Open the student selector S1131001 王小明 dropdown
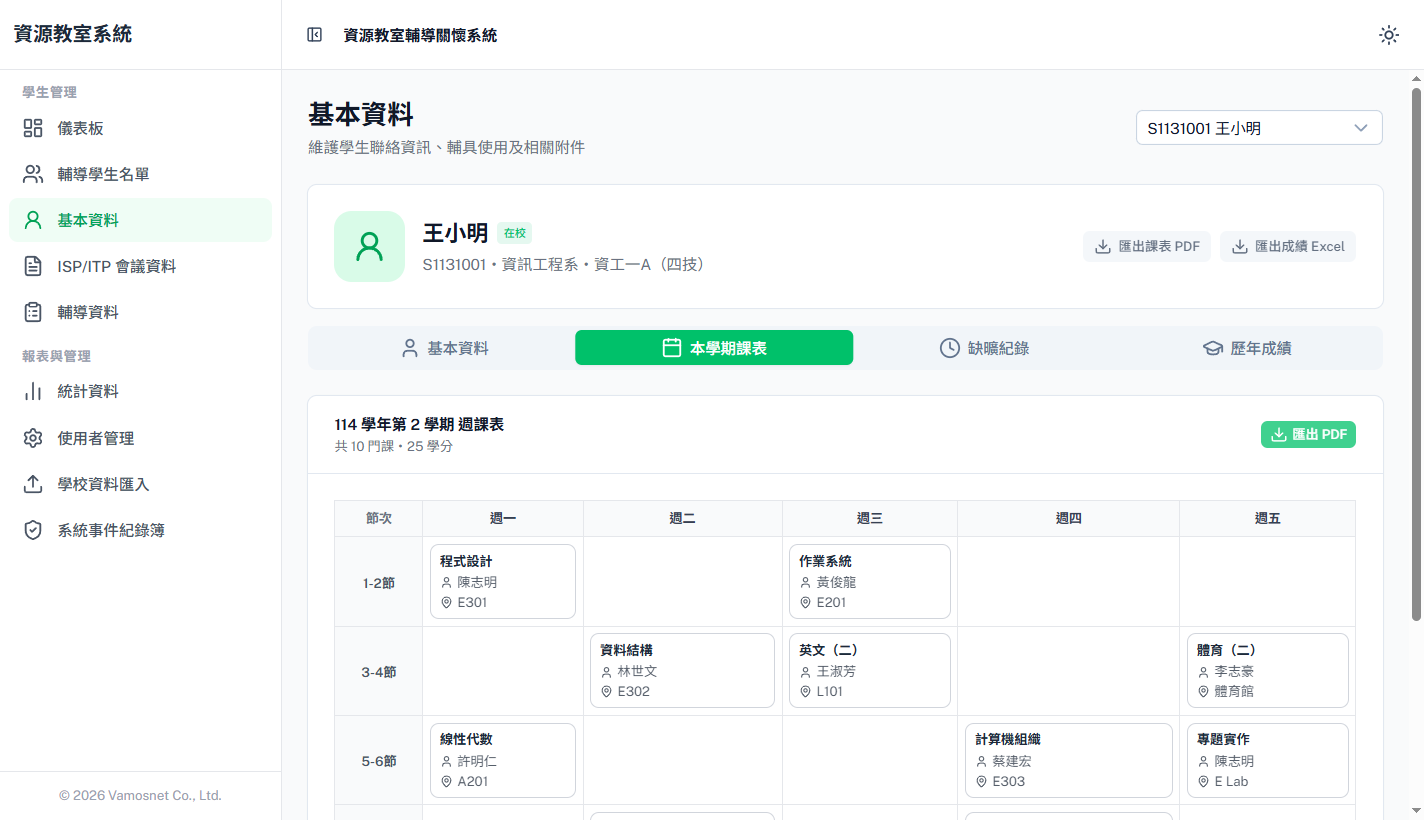 (x=1259, y=128)
